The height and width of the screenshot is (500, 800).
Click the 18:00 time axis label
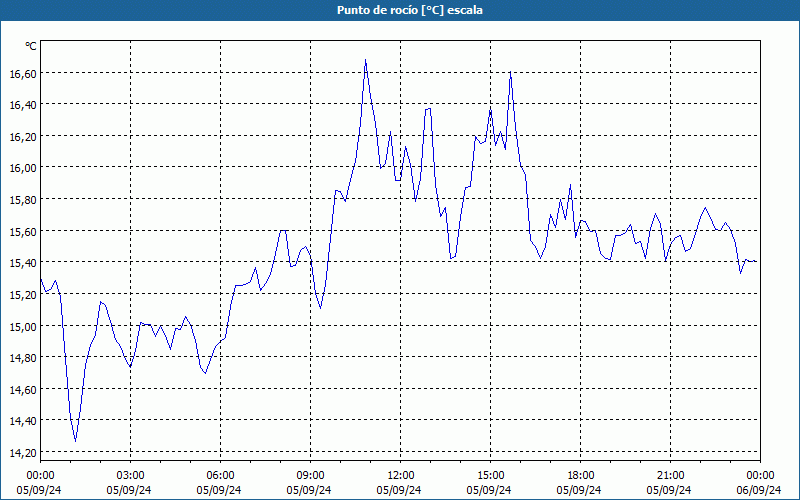point(581,476)
